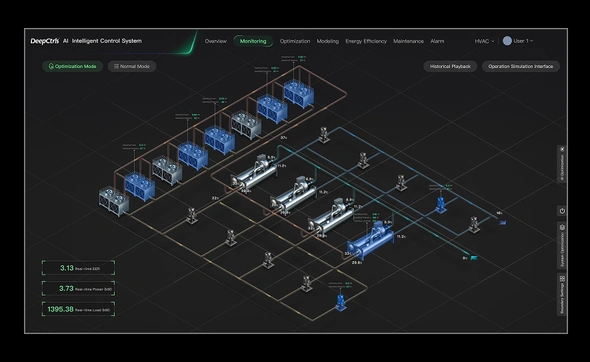Select the Energy Efficiency tab
This screenshot has width=590, height=362.
[x=366, y=41]
